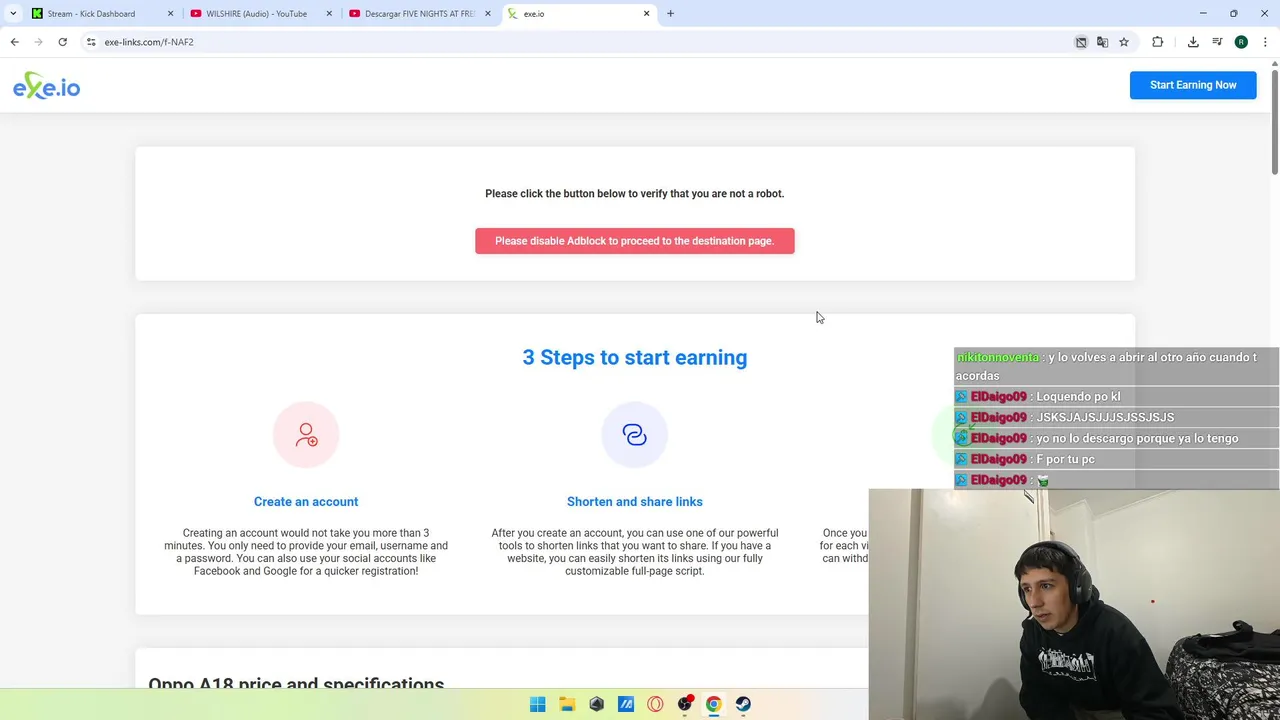Click the disable Adblock red notice button
The image size is (1280, 720).
pyautogui.click(x=635, y=241)
